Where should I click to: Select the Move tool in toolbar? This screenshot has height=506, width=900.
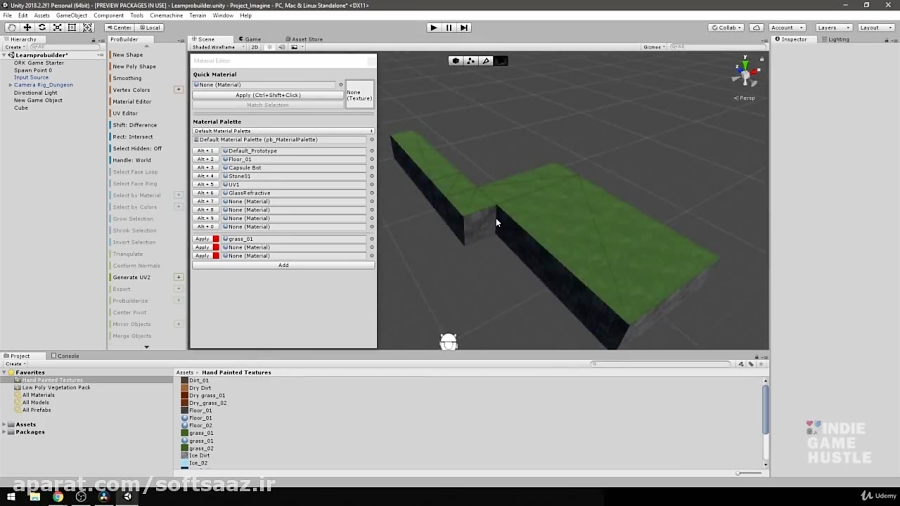coord(27,28)
